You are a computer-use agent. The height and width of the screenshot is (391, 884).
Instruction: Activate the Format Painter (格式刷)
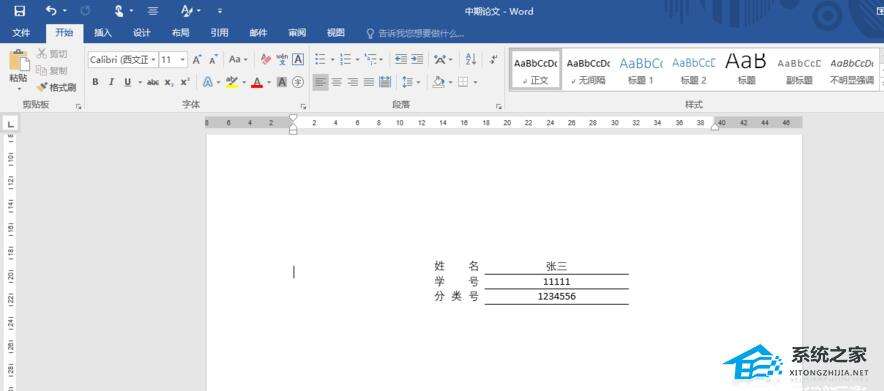[x=56, y=87]
